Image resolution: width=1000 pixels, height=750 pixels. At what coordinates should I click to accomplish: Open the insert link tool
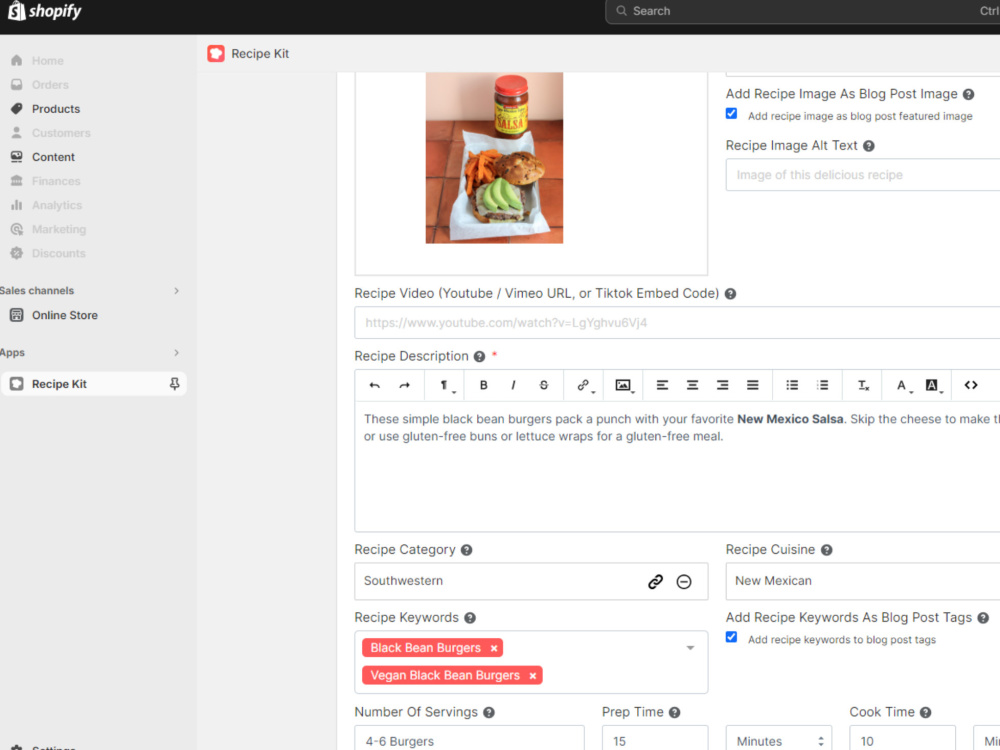point(584,385)
